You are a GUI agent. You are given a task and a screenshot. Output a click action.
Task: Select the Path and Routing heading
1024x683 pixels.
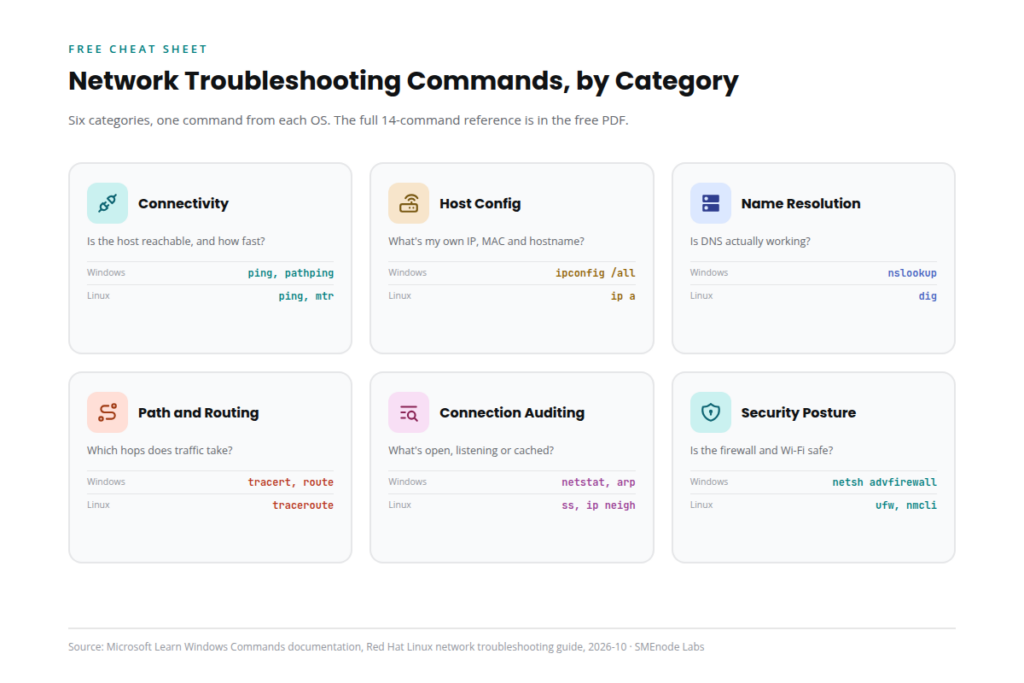pos(199,413)
